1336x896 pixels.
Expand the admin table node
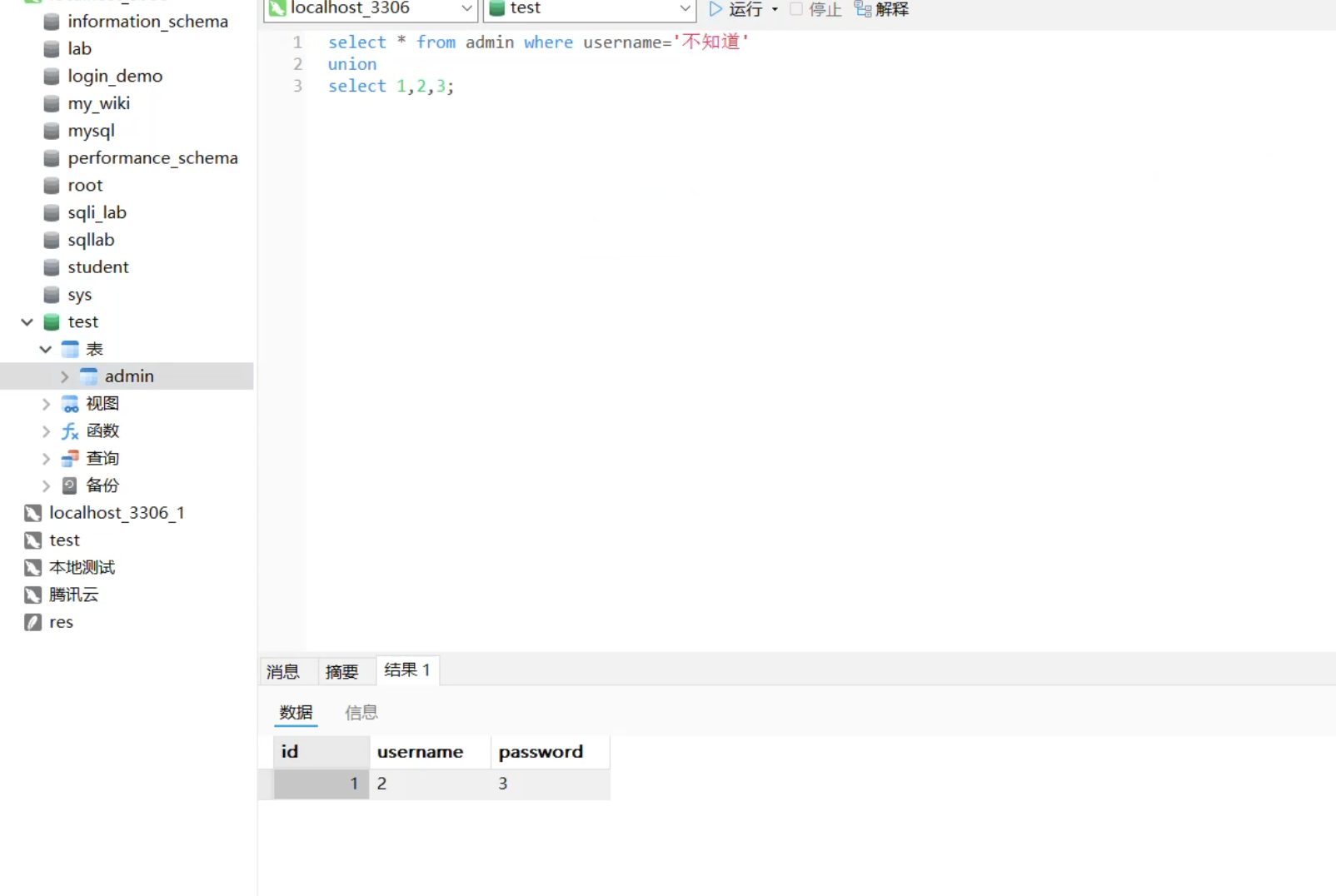tap(64, 376)
